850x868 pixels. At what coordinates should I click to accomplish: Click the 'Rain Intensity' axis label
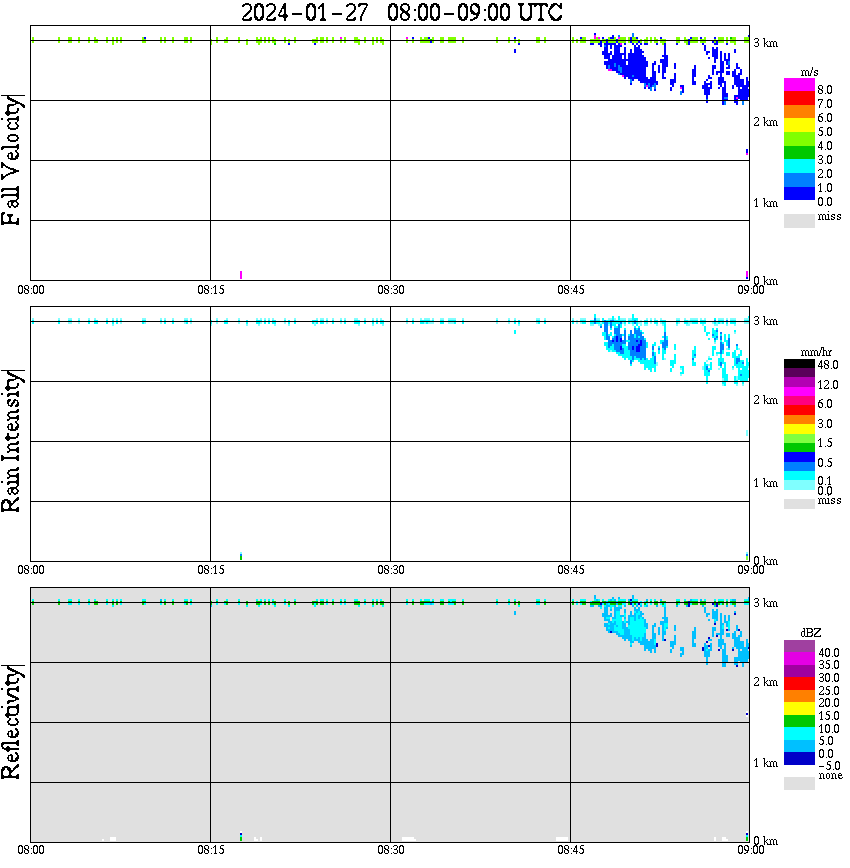[12, 441]
